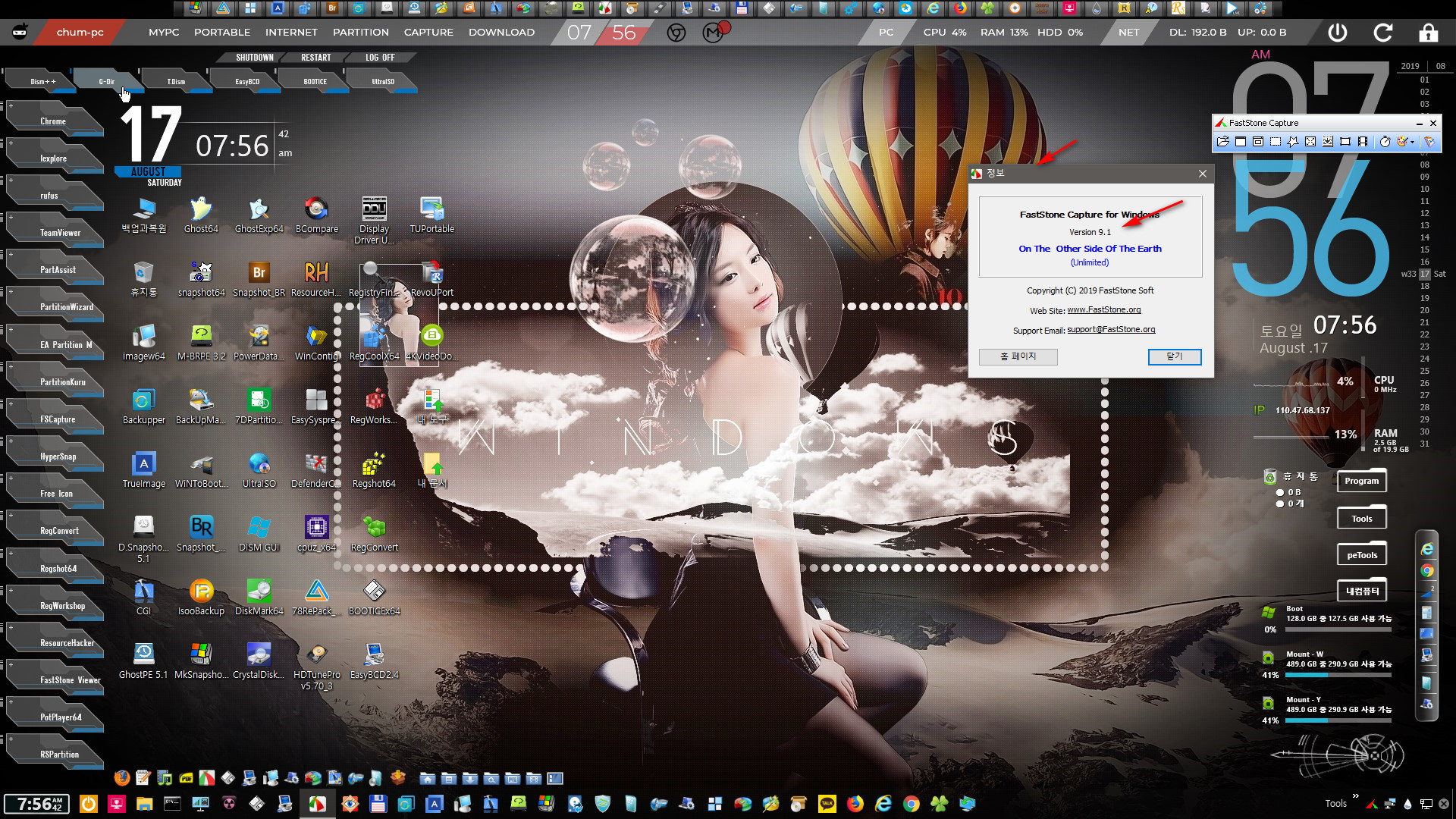Image resolution: width=1456 pixels, height=819 pixels.
Task: Open the DISM GUI desktop icon
Action: pyautogui.click(x=259, y=534)
